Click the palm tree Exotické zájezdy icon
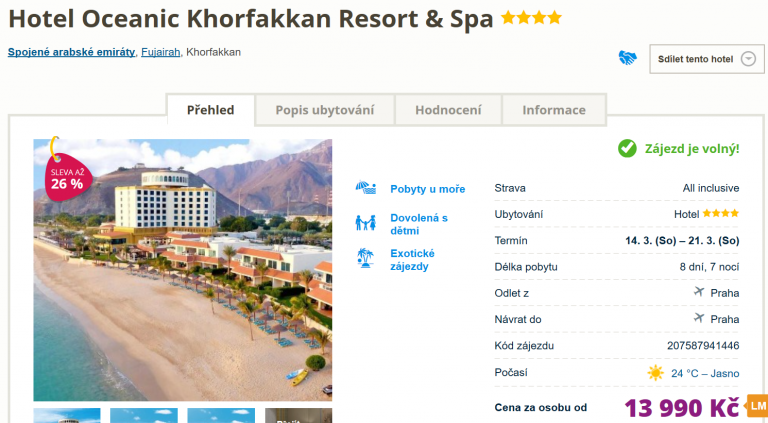The height and width of the screenshot is (423, 768). (x=365, y=258)
